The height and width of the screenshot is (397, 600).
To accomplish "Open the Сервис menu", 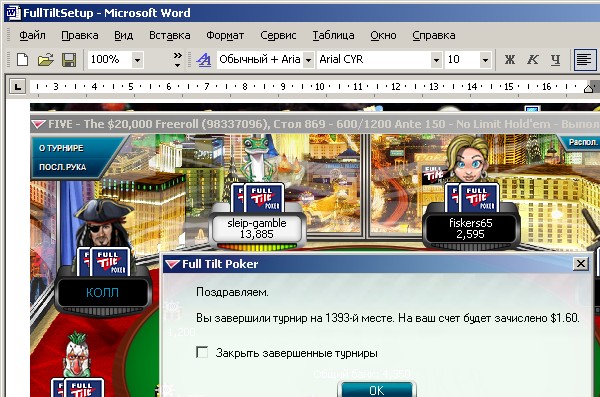I will pyautogui.click(x=278, y=35).
